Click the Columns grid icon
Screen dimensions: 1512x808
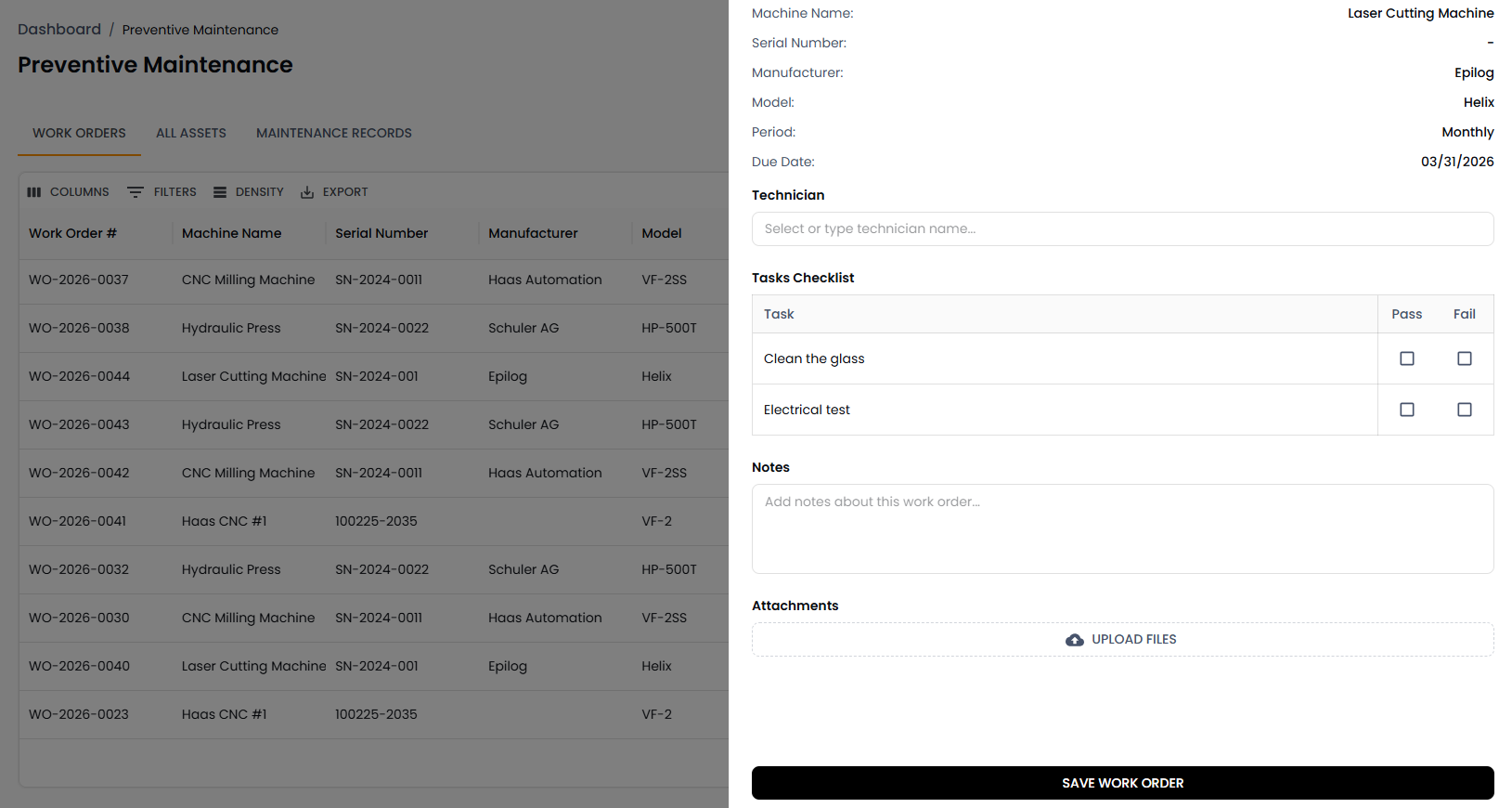coord(34,192)
